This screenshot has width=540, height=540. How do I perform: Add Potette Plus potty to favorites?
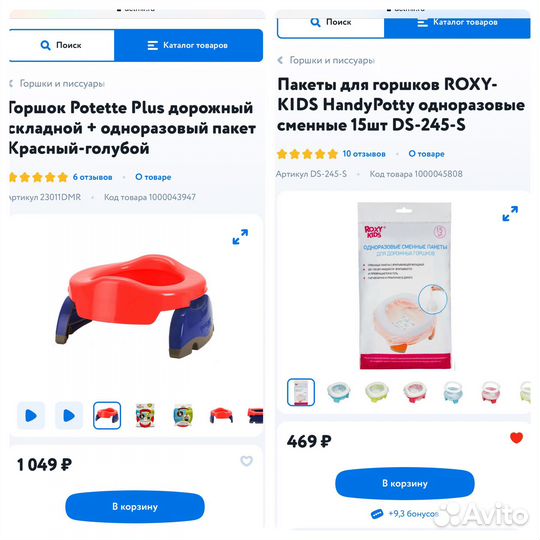point(246,460)
